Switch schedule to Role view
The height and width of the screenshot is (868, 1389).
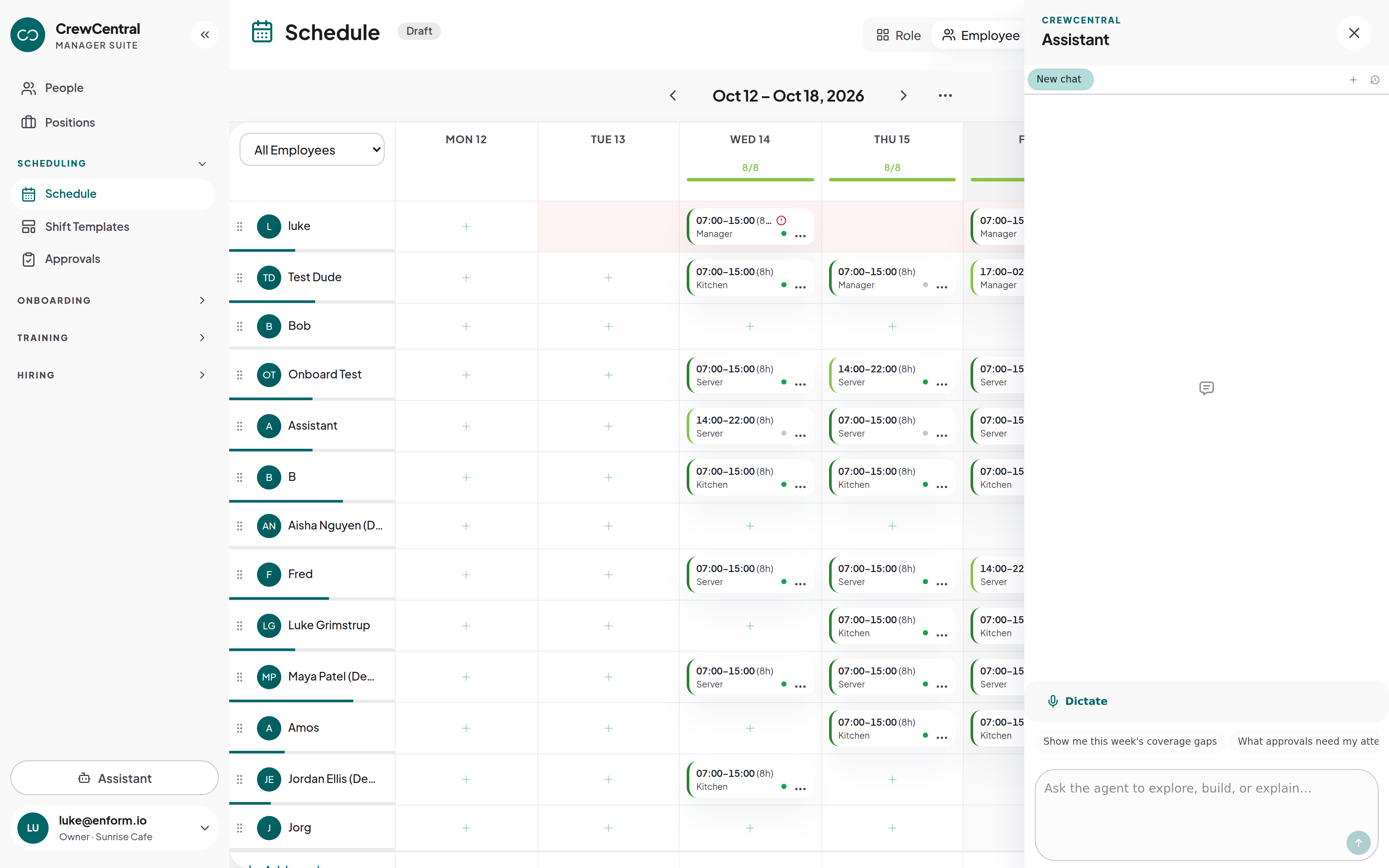click(899, 36)
